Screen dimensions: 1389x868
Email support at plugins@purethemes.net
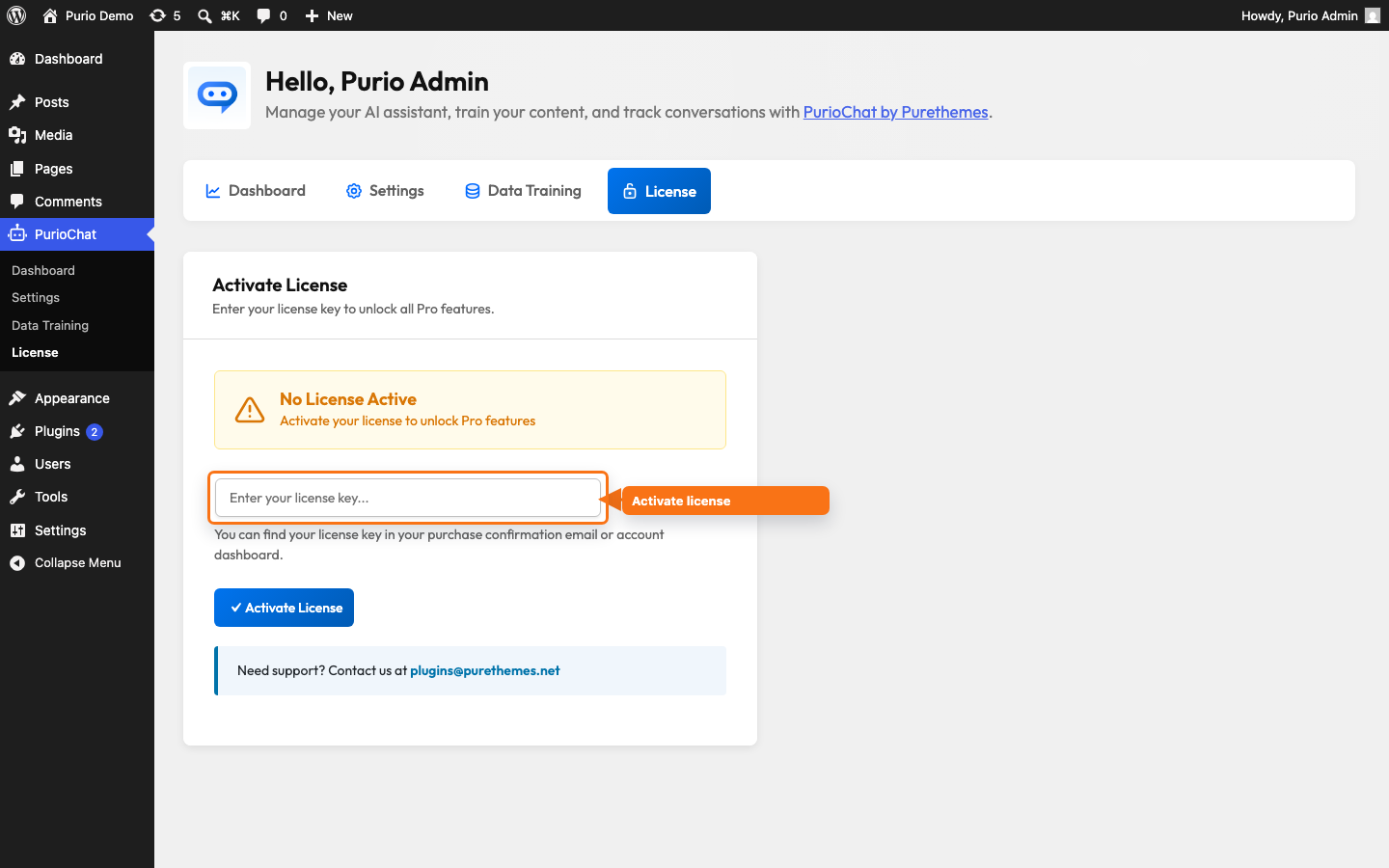pyautogui.click(x=485, y=670)
